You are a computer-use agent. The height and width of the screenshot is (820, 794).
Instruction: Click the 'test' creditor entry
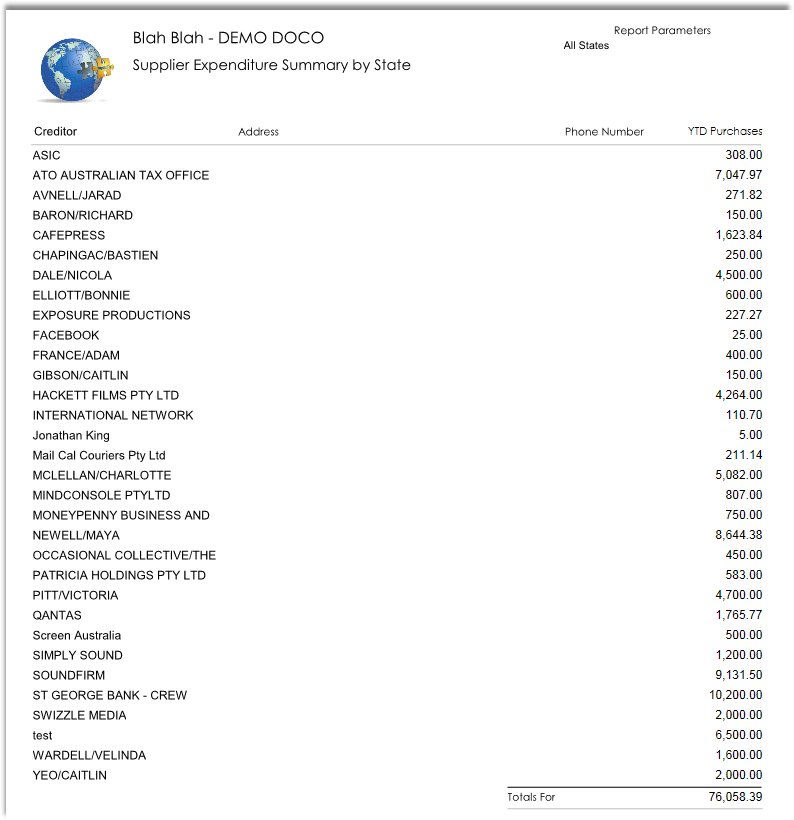[42, 735]
